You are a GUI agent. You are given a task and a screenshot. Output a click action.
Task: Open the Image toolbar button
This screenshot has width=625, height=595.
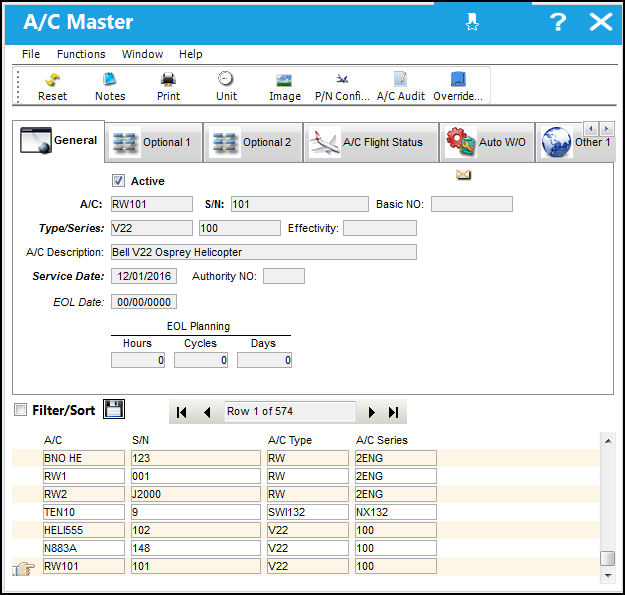click(x=285, y=86)
